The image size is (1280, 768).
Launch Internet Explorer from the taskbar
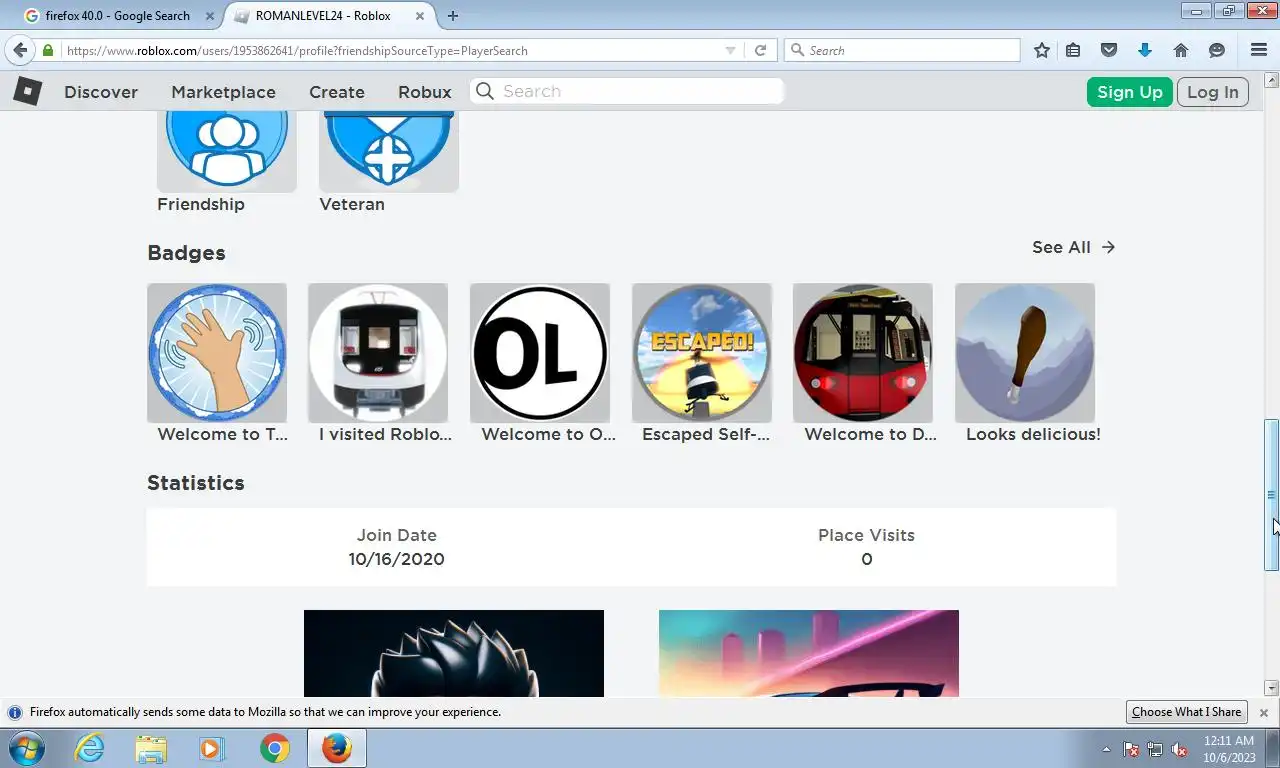(89, 748)
